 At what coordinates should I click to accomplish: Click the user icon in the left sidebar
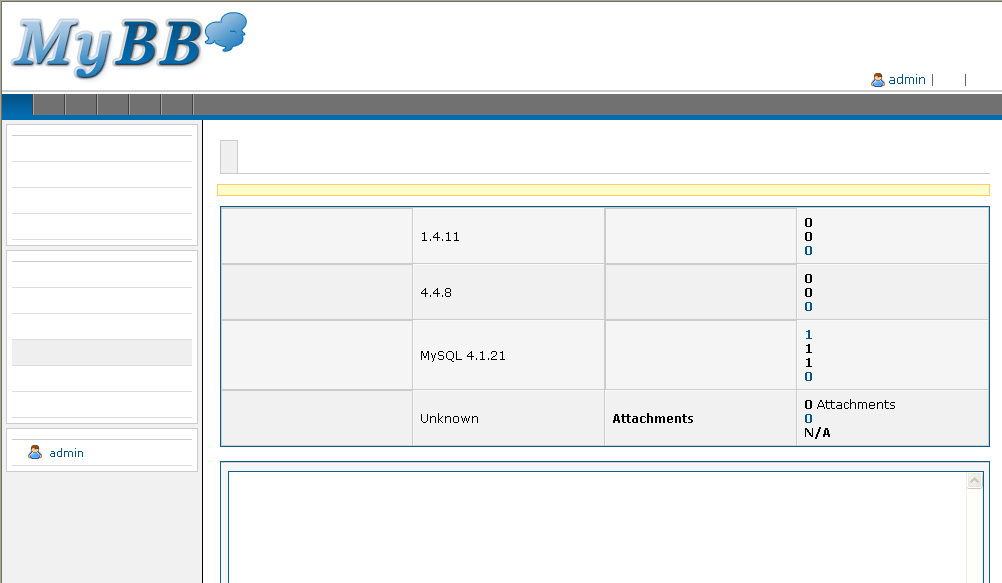click(x=35, y=453)
